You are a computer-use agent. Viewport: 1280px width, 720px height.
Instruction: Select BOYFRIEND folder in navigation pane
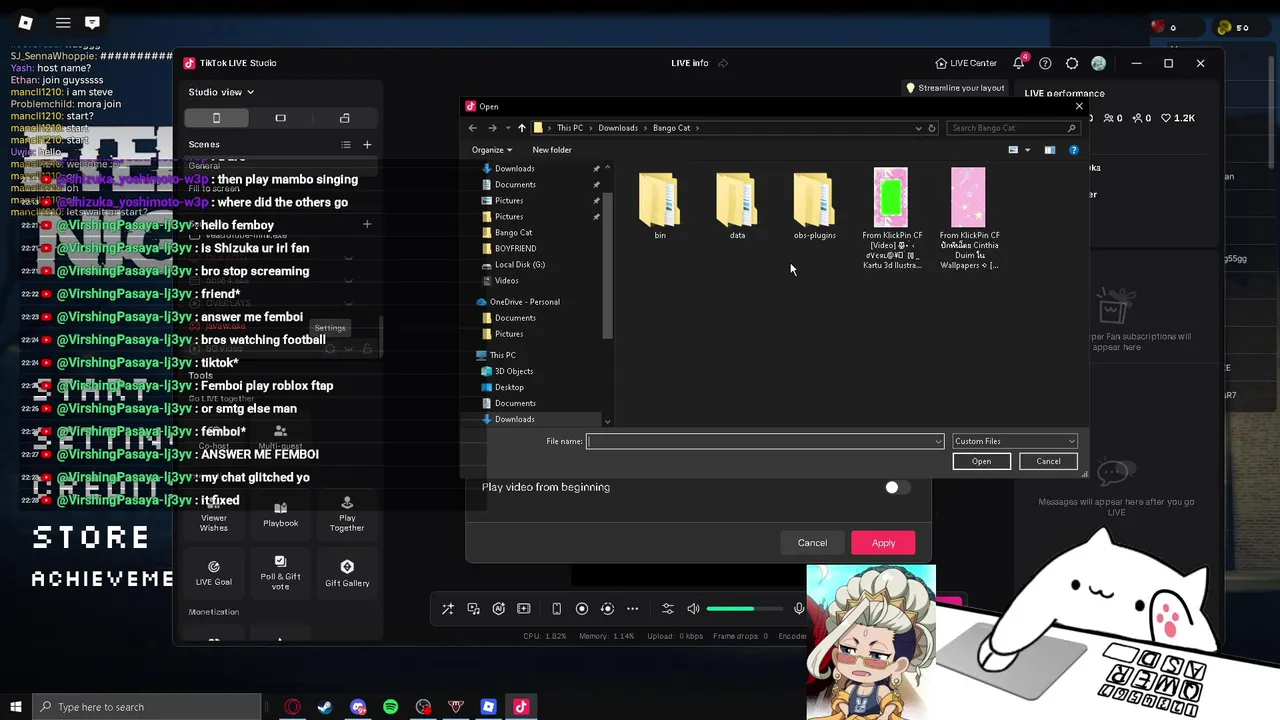click(515, 248)
